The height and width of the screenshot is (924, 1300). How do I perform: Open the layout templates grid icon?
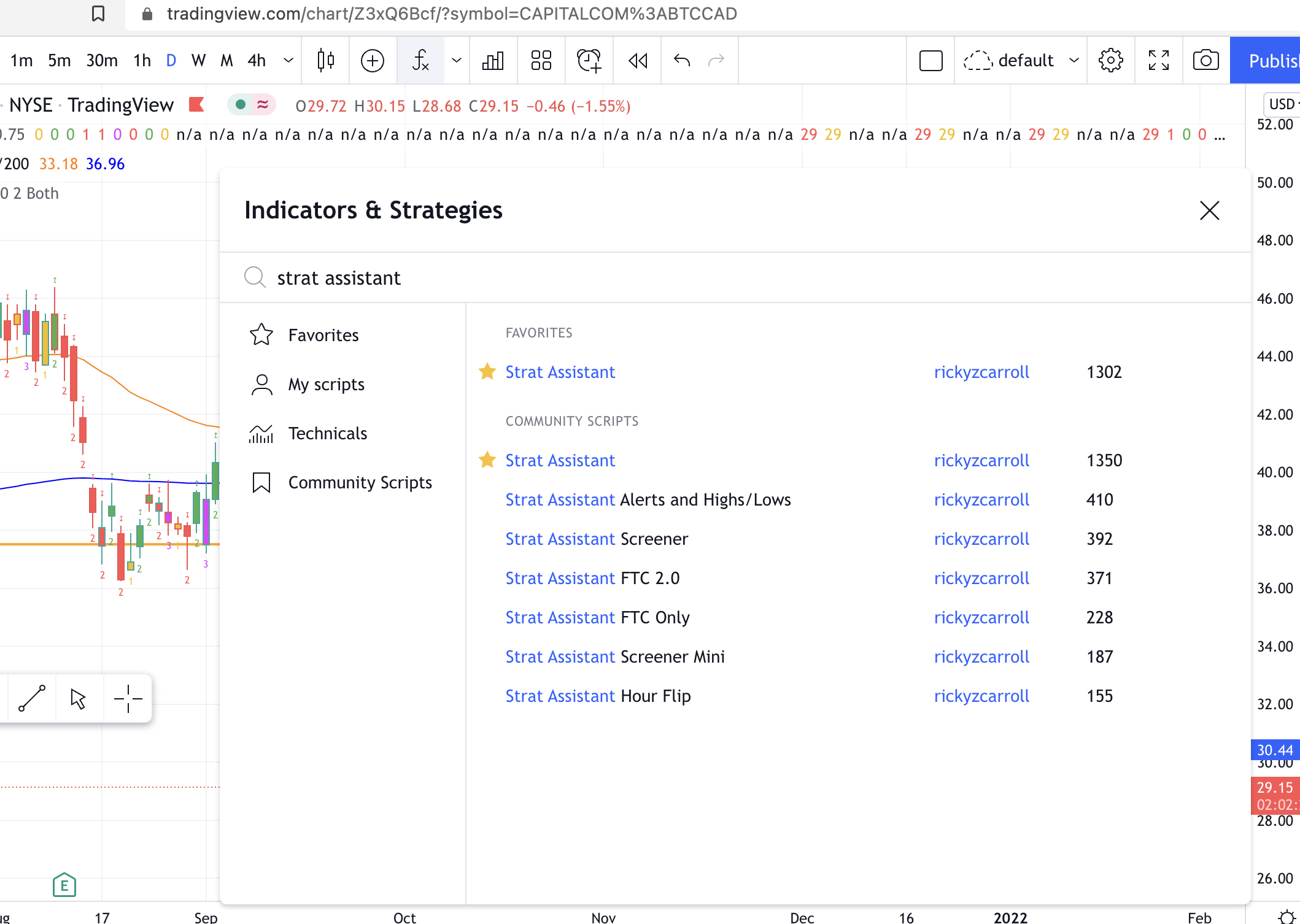[541, 60]
